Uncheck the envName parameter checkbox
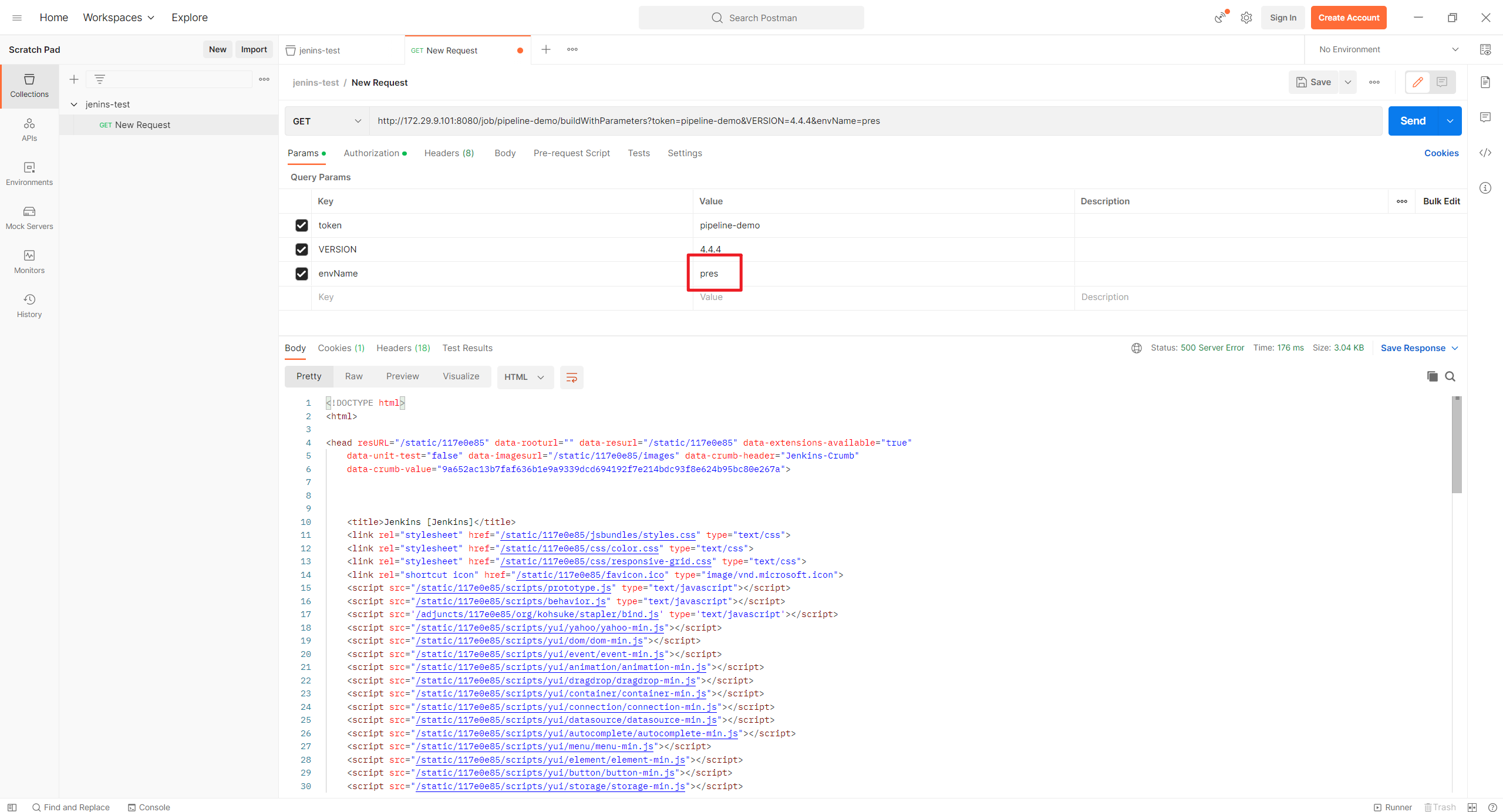The image size is (1503, 812). pos(302,274)
